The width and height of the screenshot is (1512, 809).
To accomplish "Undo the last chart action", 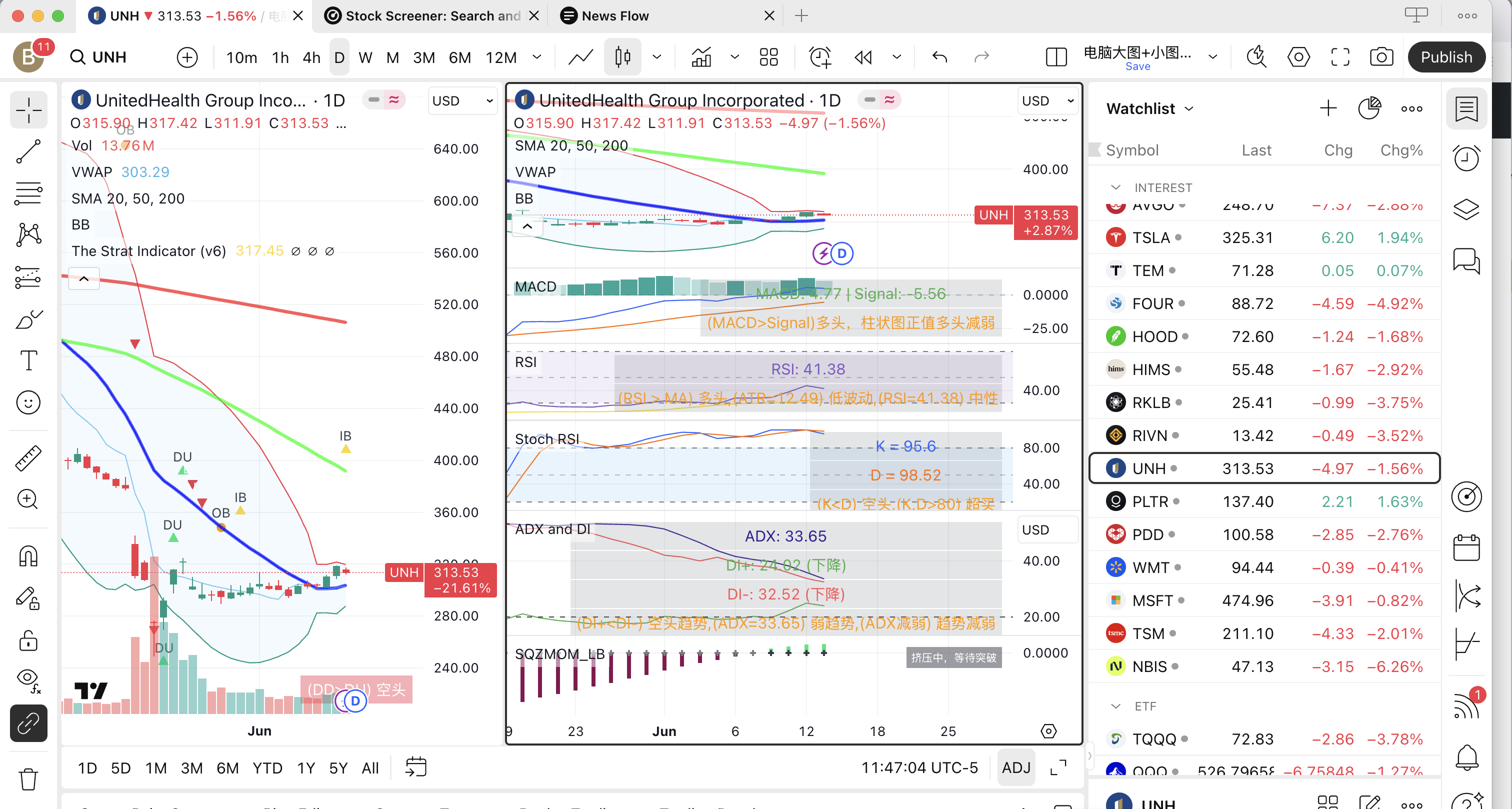I will 938,56.
